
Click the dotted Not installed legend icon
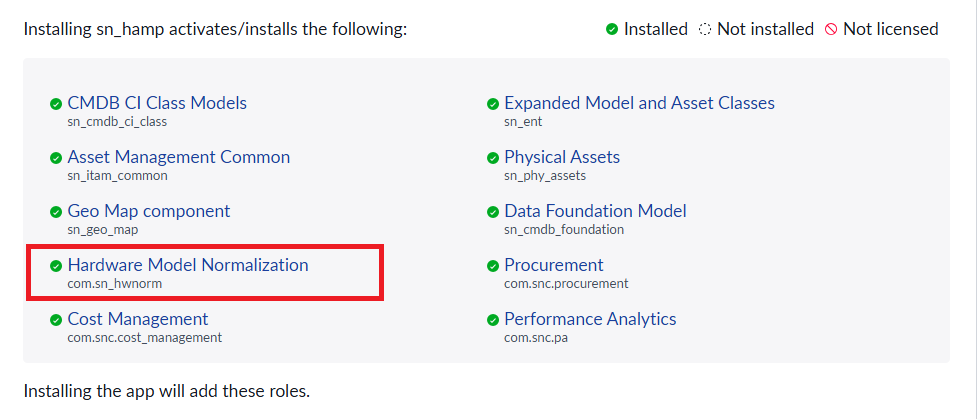point(705,30)
